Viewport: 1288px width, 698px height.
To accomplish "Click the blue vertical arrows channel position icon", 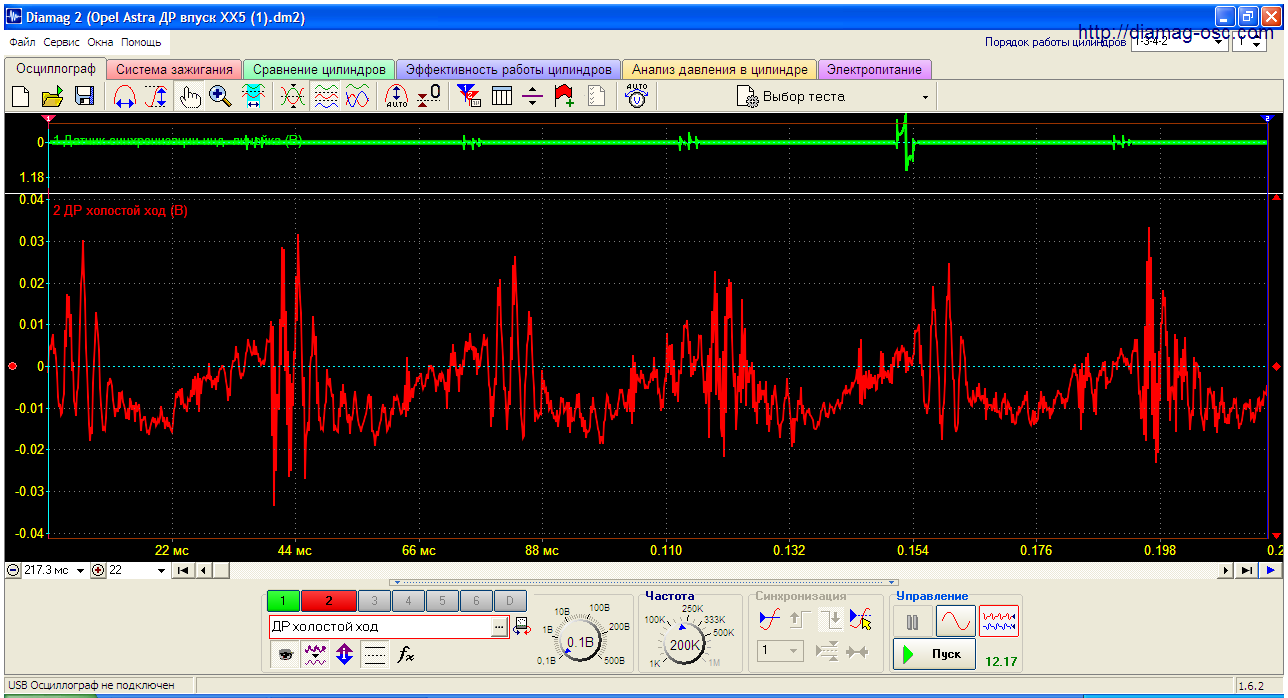I will 345,655.
